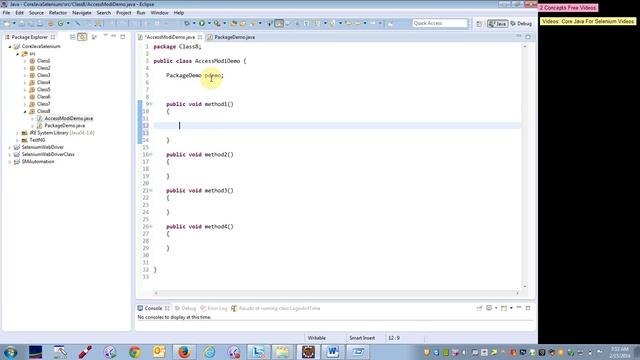Fold method3 with its collapse marker

coord(150,191)
